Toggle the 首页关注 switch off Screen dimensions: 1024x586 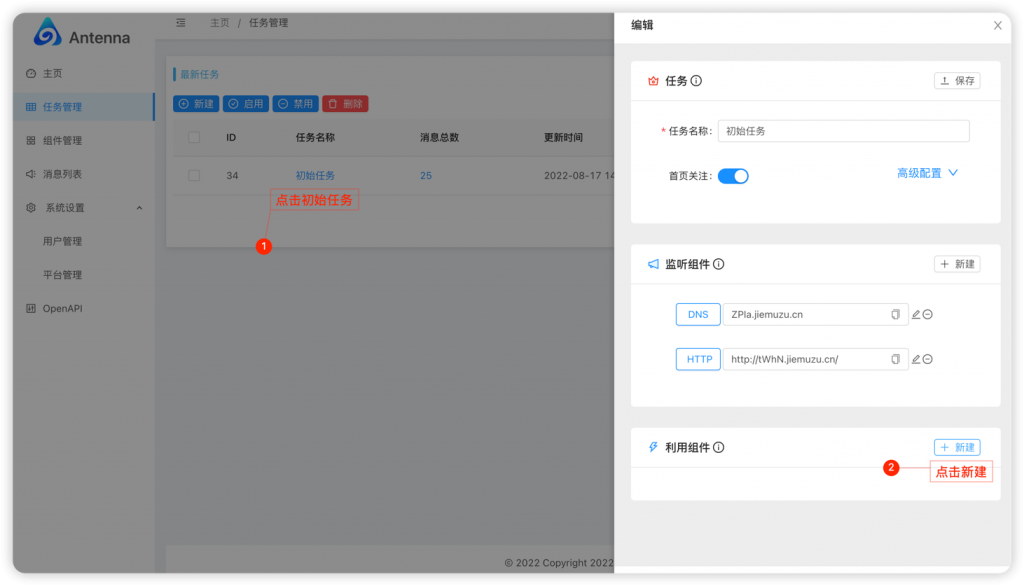click(733, 174)
